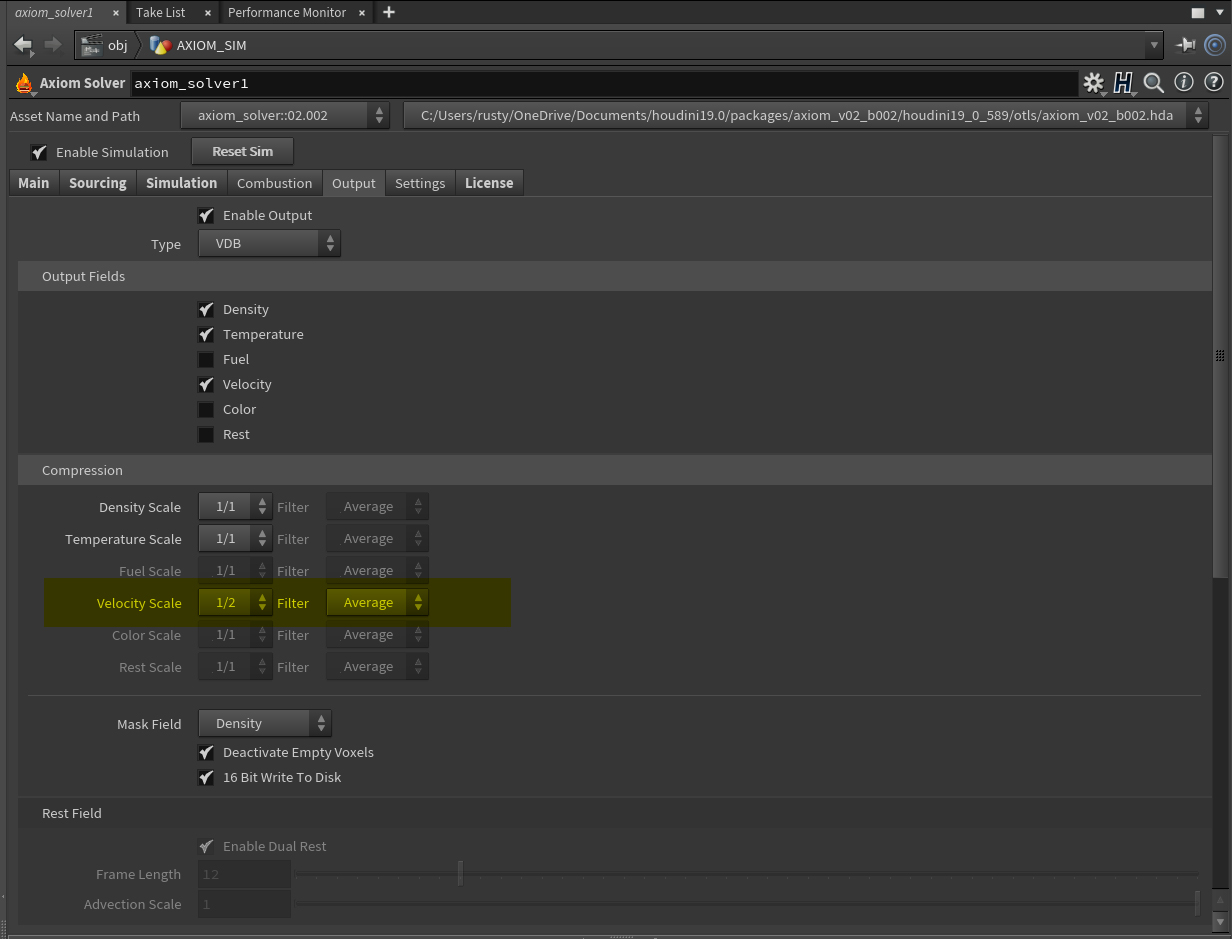This screenshot has height=939, width=1232.
Task: Enable the Fuel output field
Action: pyautogui.click(x=206, y=359)
